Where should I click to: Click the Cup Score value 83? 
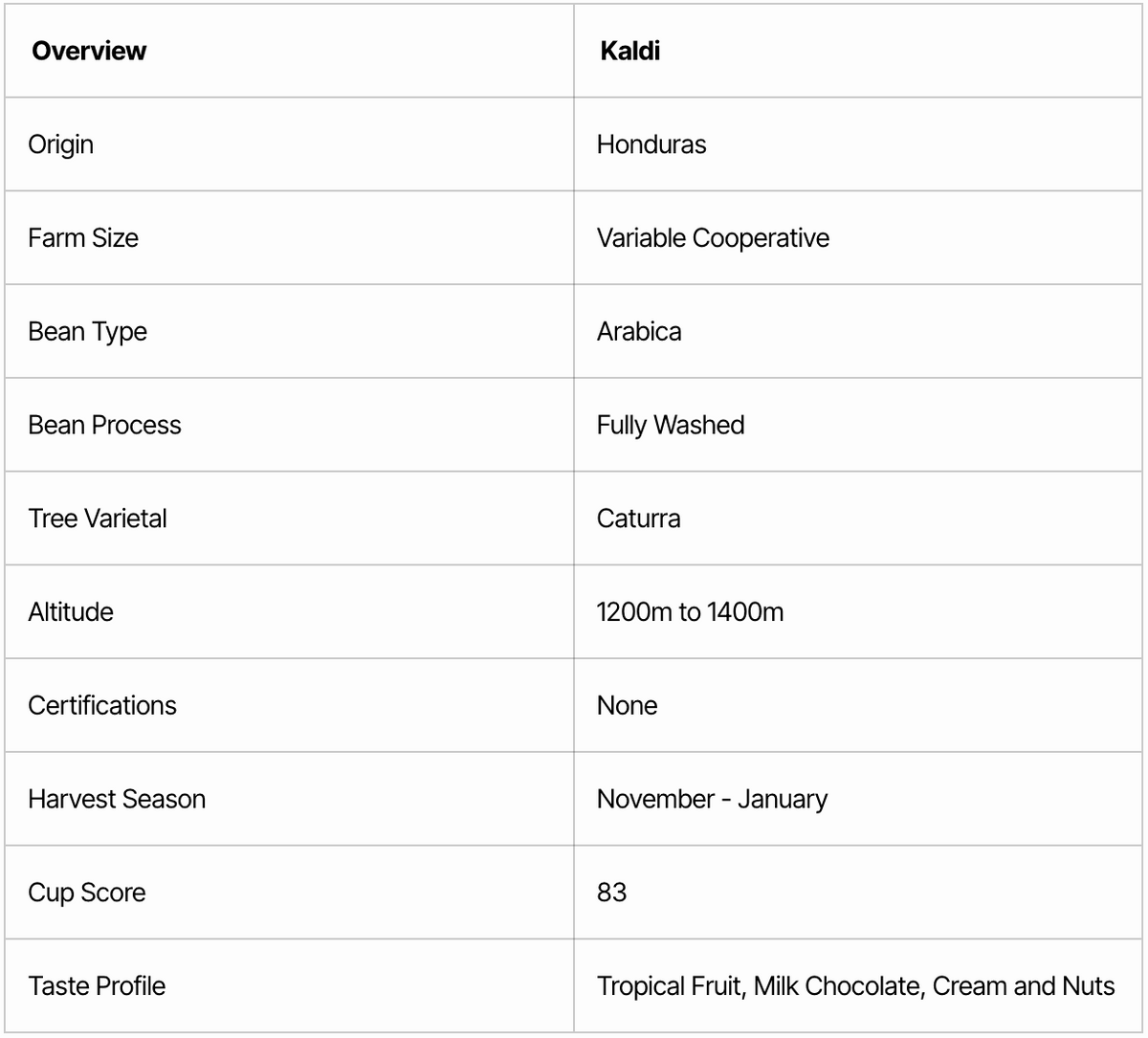click(x=612, y=893)
